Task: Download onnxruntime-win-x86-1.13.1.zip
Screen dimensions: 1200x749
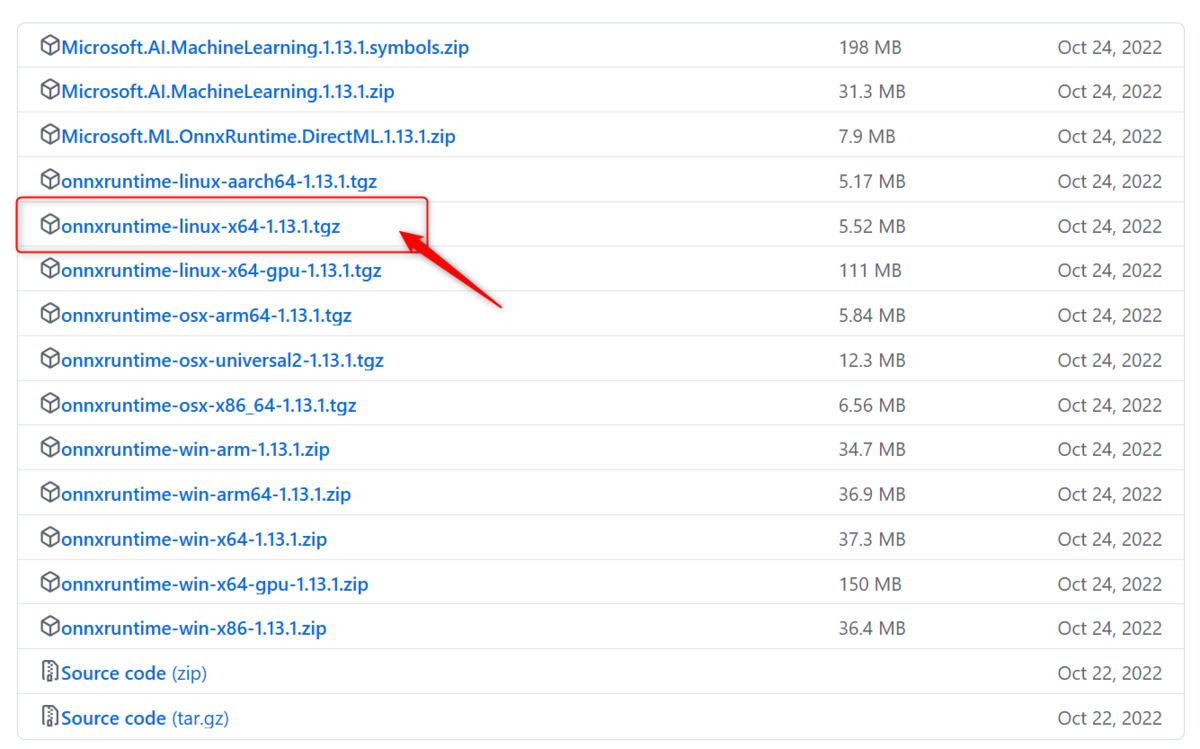Action: pos(194,629)
